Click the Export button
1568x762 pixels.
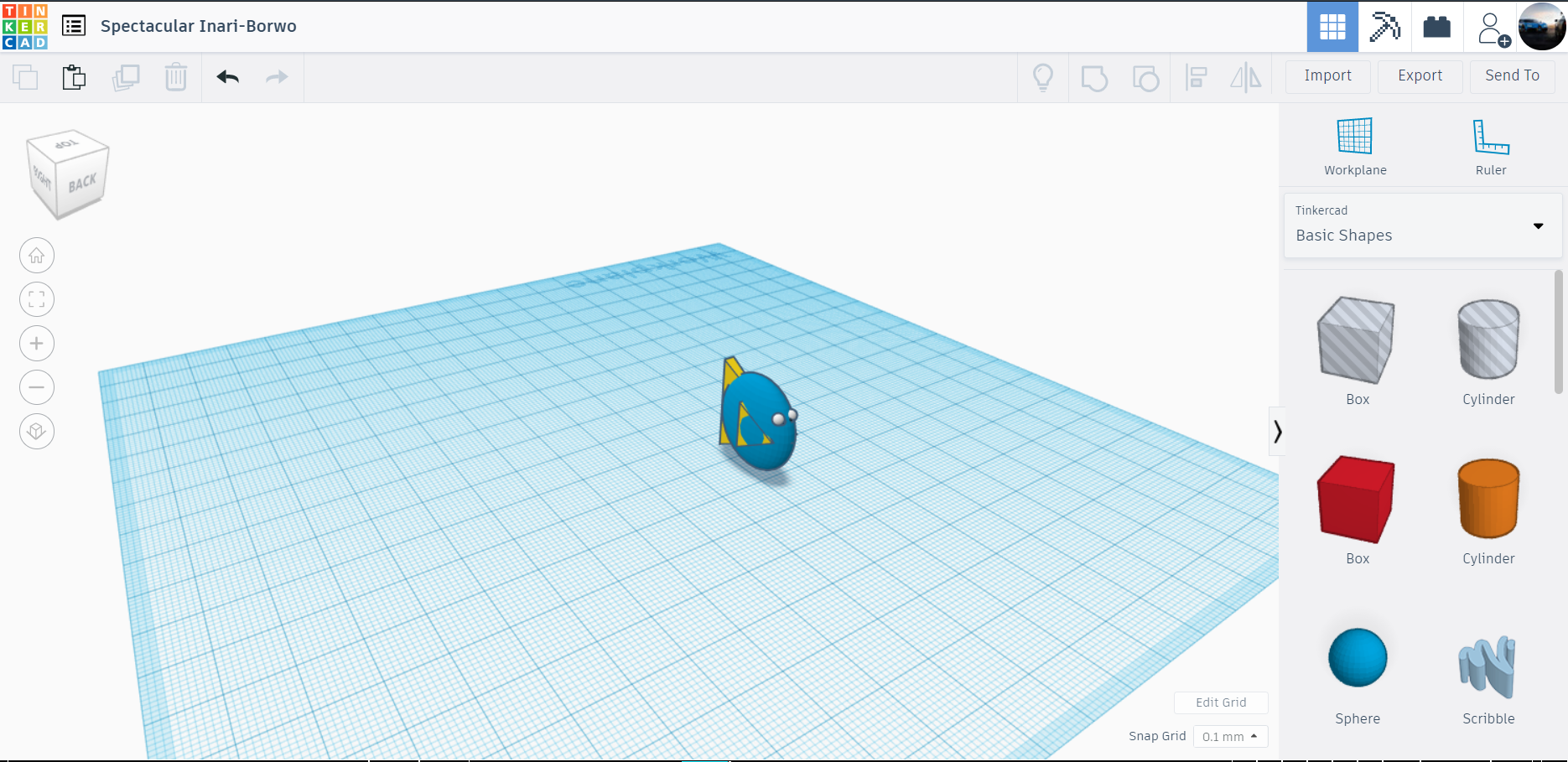[x=1420, y=76]
